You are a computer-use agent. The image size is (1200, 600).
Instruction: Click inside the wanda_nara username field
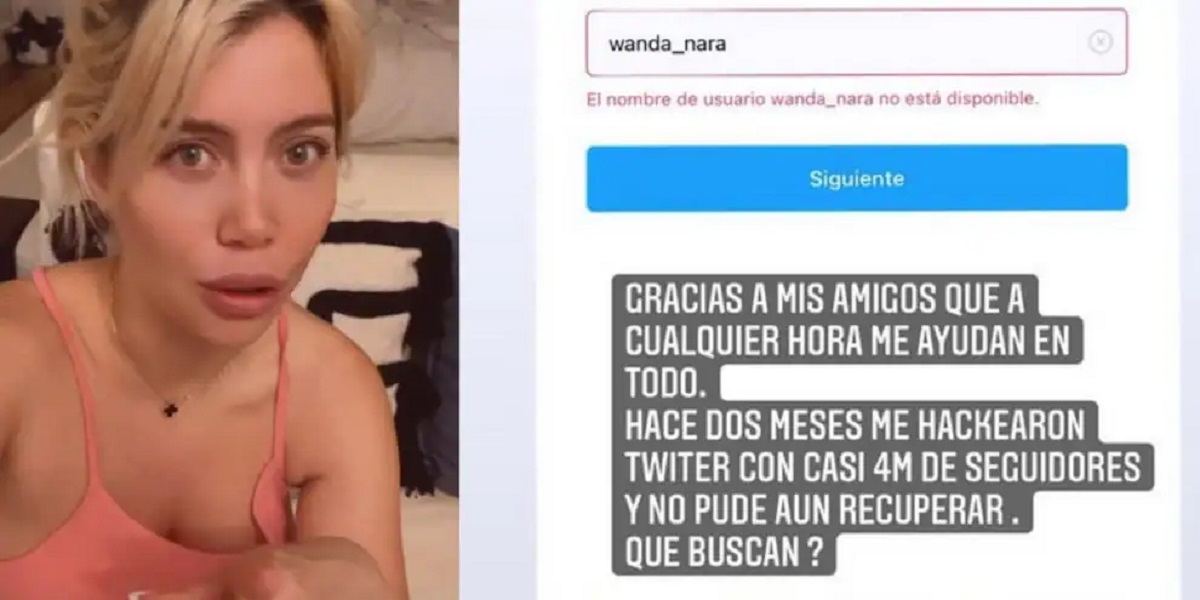pos(856,42)
